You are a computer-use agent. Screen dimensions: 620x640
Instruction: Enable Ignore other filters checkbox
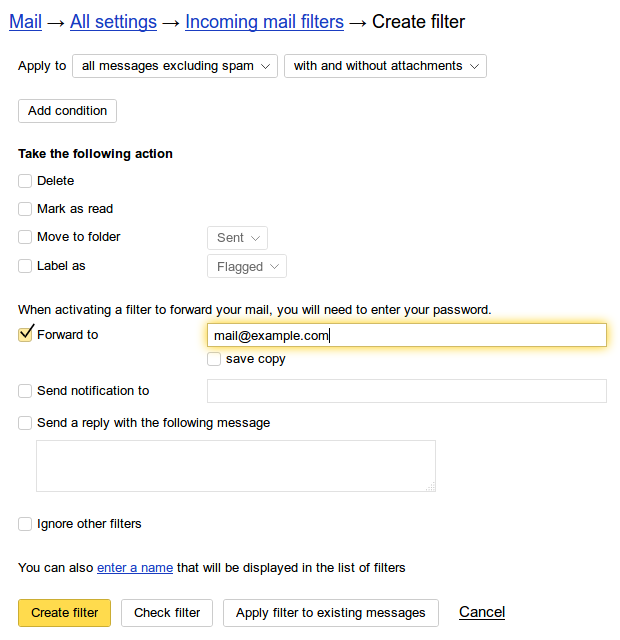coord(25,524)
